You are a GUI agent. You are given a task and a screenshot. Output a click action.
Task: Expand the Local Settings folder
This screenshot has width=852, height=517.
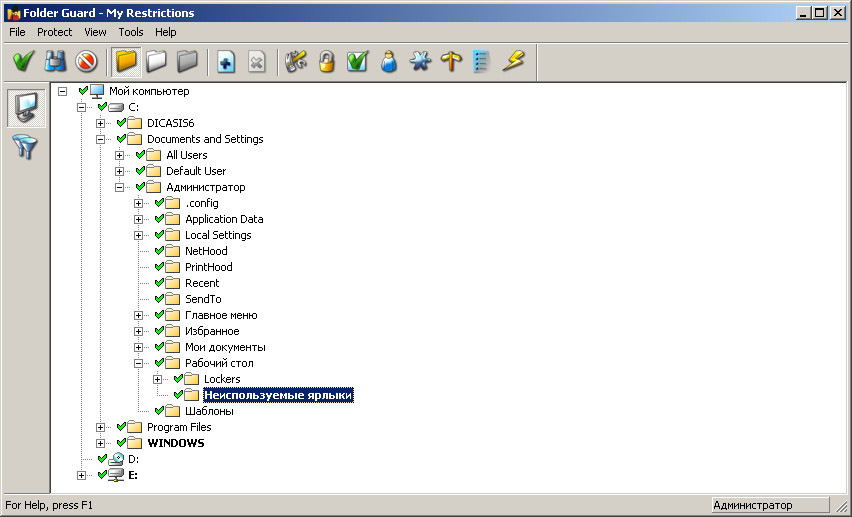[139, 235]
